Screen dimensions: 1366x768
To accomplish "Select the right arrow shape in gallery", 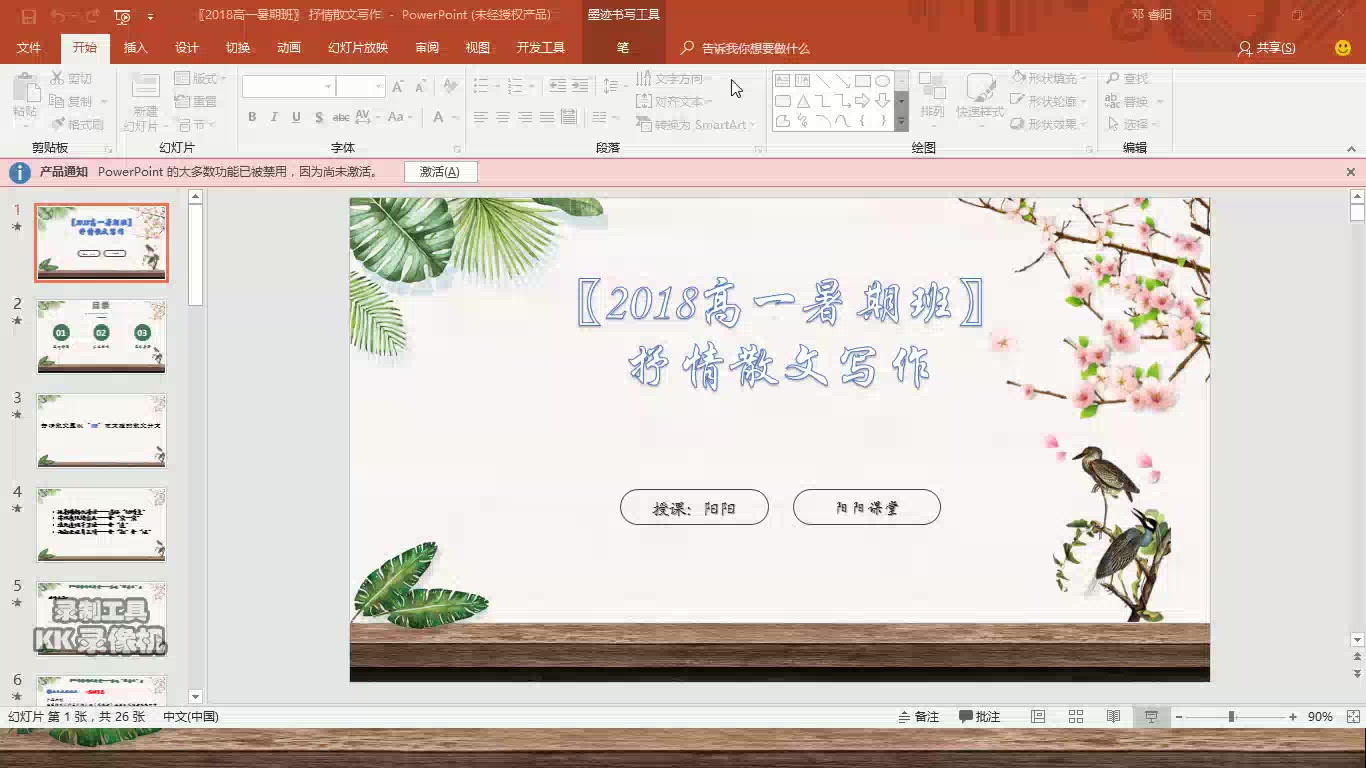I will tap(862, 101).
